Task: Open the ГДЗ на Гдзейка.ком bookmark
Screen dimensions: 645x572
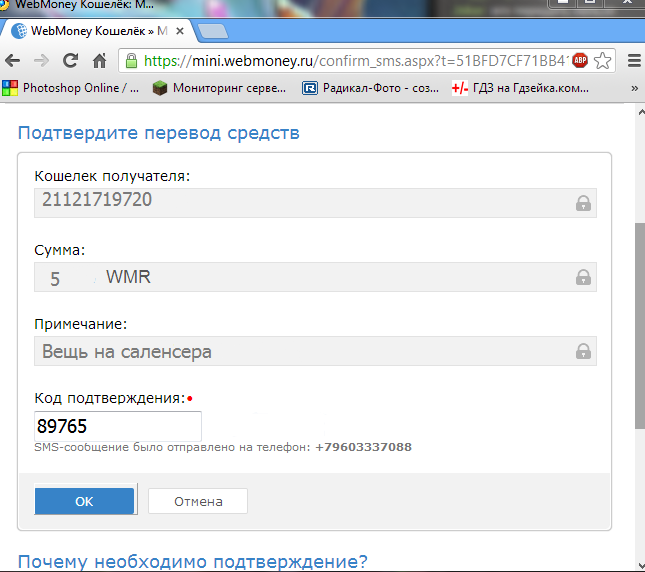Action: coord(520,88)
